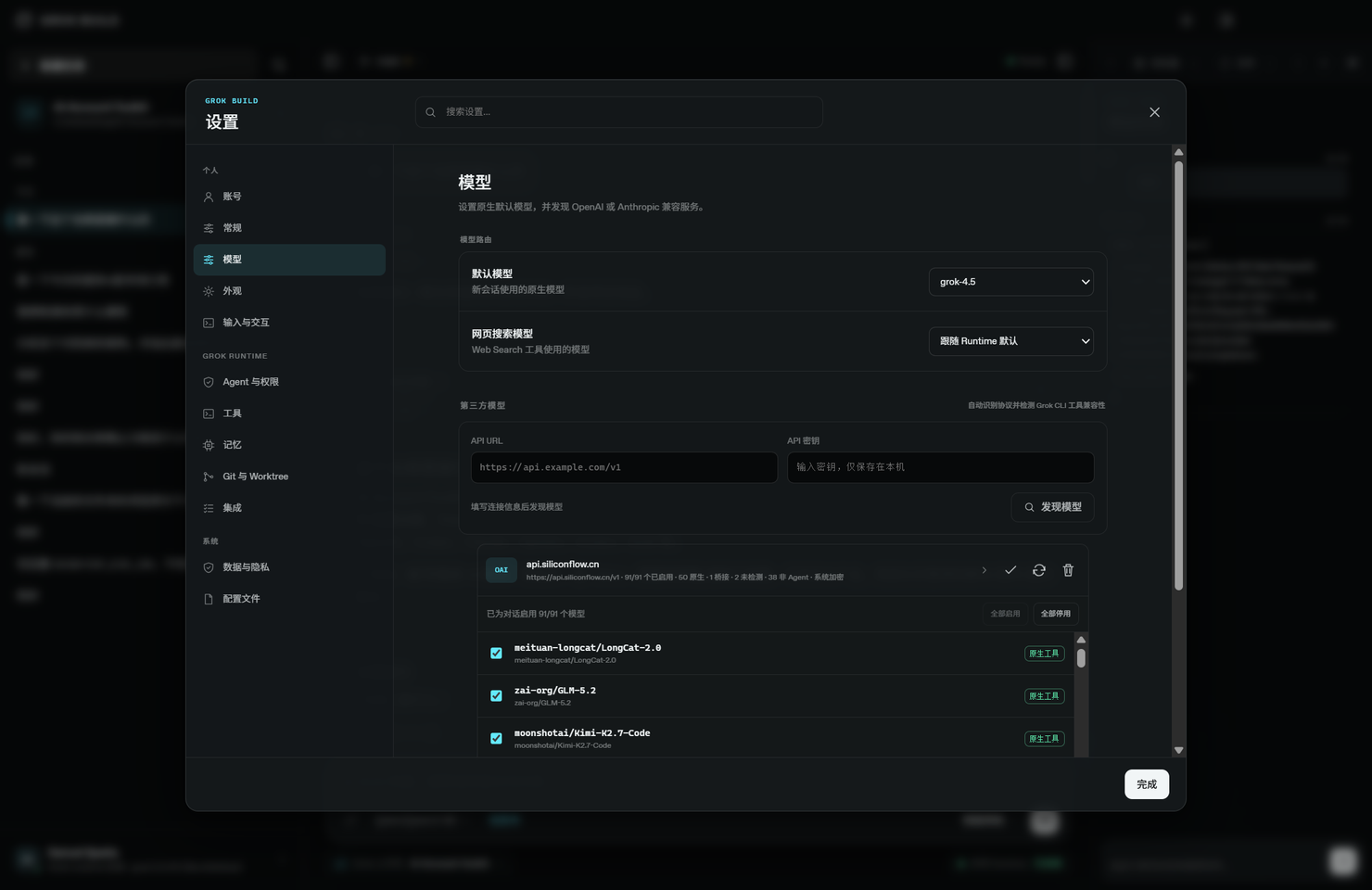Click the checkmark icon on api.siliconflow.cn row
The image size is (1372, 890).
pyautogui.click(x=1010, y=570)
